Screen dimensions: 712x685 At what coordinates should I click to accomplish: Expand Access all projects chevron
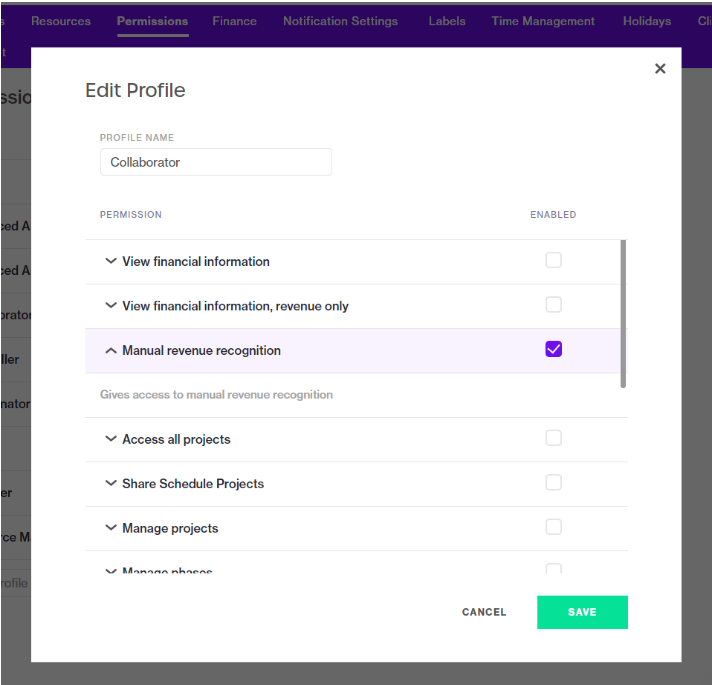point(111,439)
